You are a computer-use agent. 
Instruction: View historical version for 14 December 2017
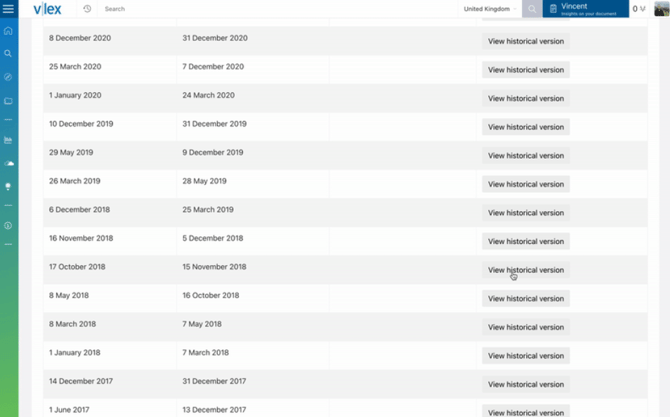[526, 385]
